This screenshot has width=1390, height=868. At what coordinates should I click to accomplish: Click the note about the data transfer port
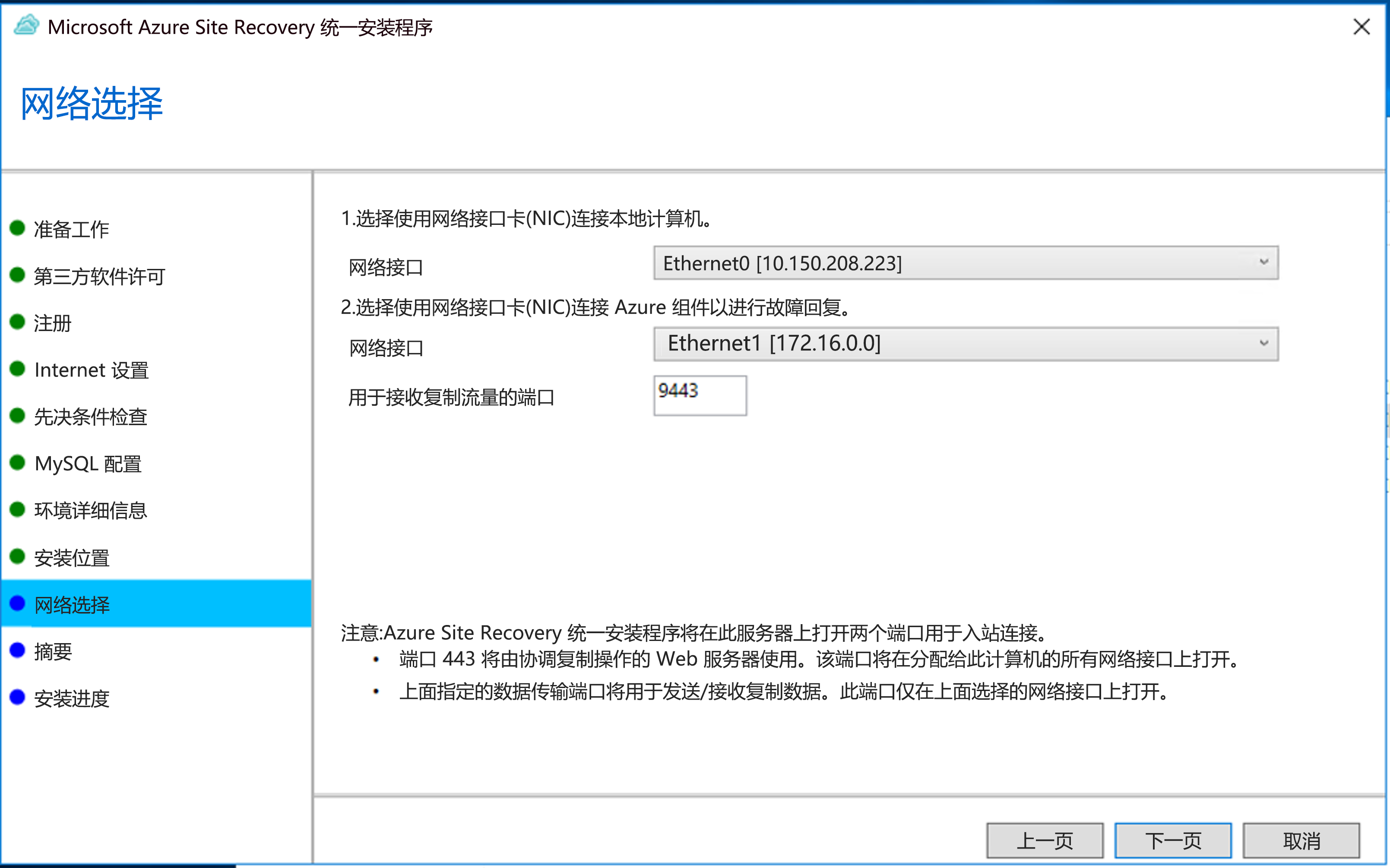[x=784, y=692]
